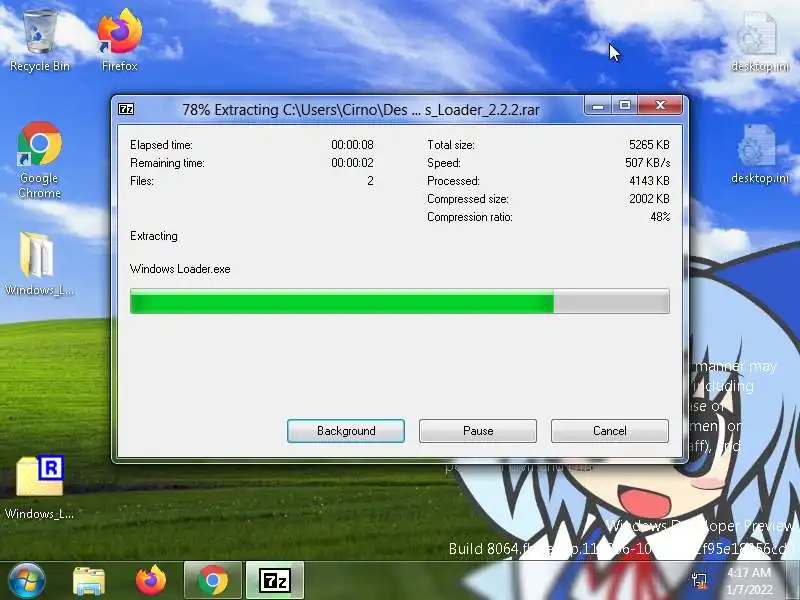The width and height of the screenshot is (800, 600).
Task: Launch the Firefox desktop shortcut
Action: [x=119, y=41]
